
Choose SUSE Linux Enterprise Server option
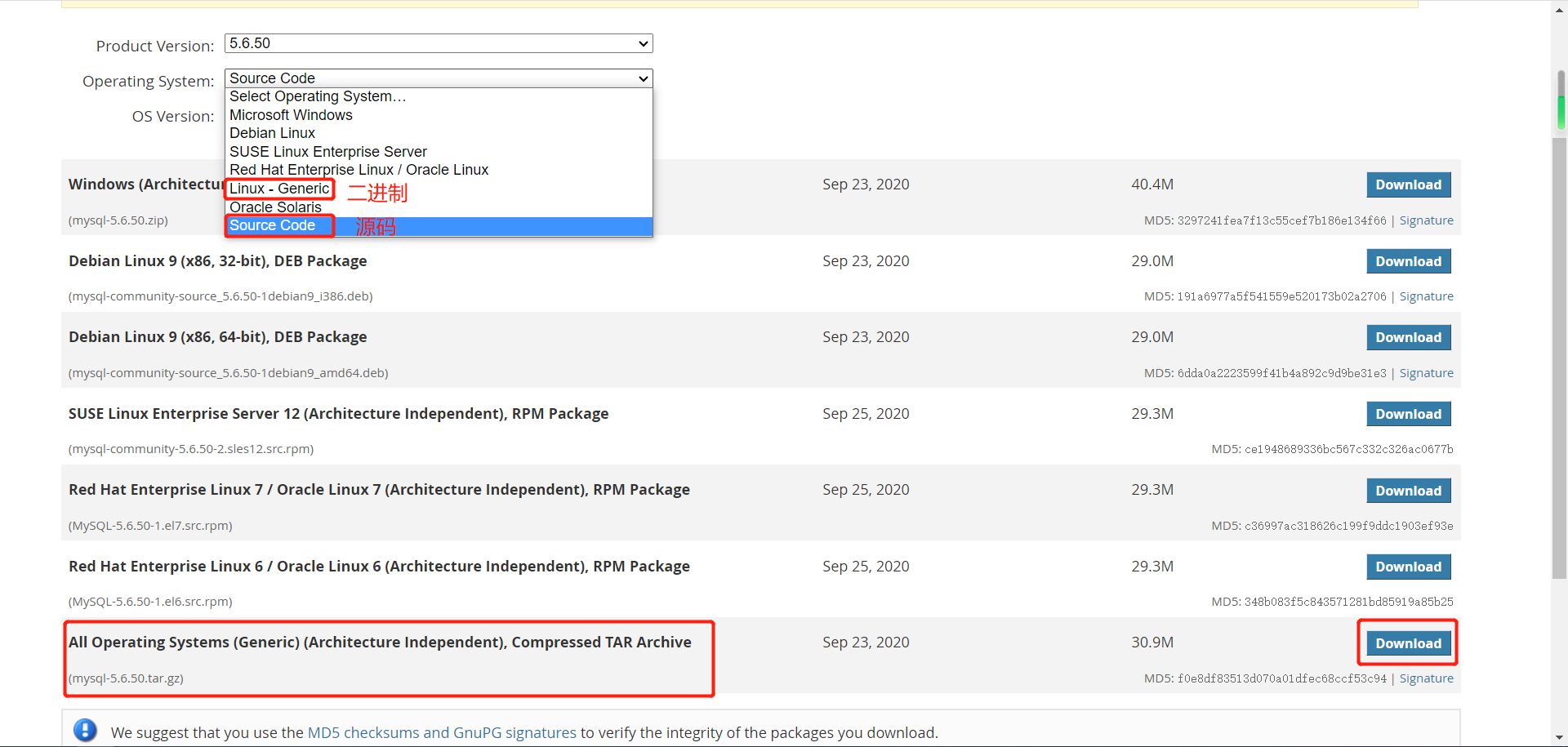(x=439, y=152)
